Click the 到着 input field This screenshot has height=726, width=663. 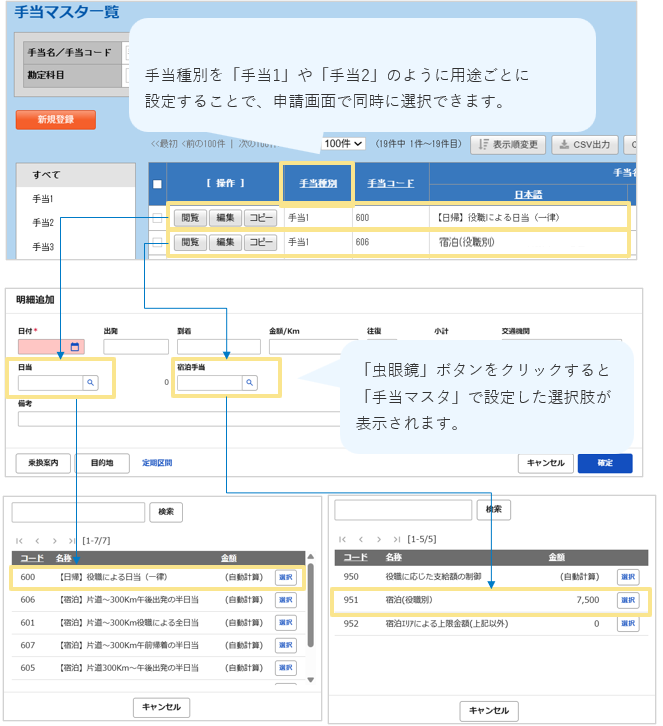click(219, 346)
